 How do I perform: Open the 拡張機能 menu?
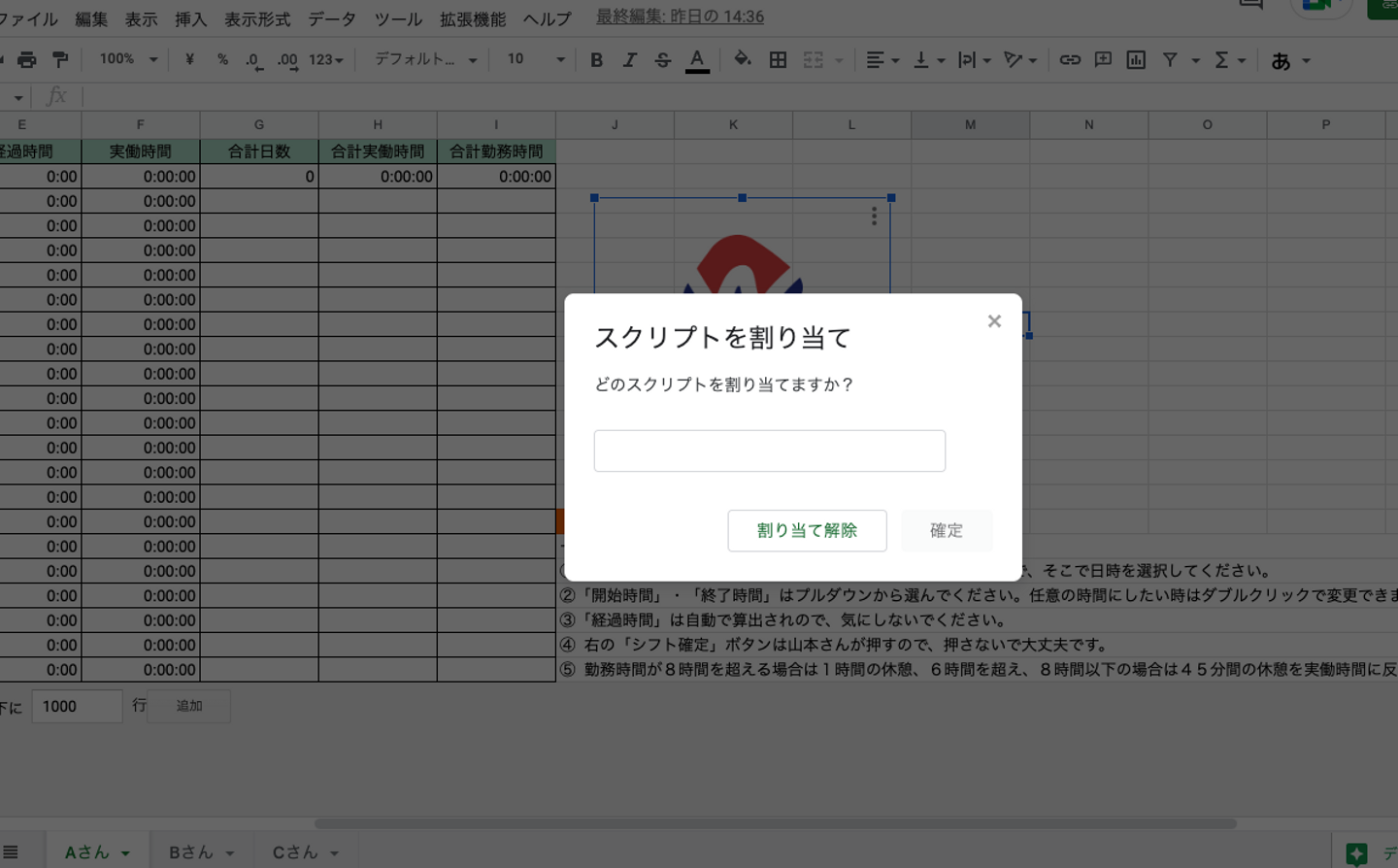coord(472,18)
